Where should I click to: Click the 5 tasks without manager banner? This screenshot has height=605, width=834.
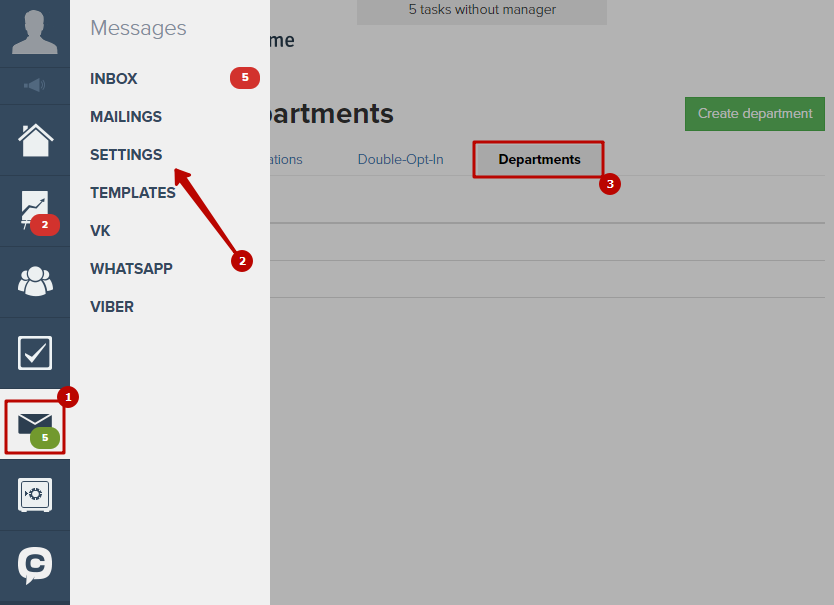click(482, 10)
